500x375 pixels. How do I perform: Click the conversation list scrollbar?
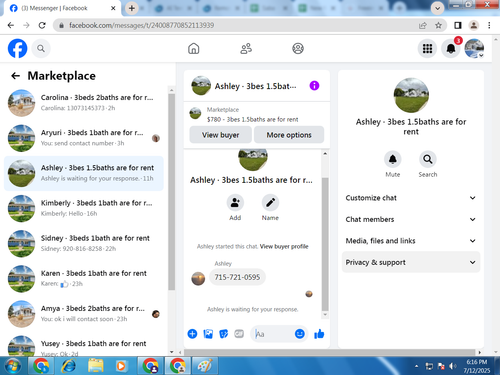tap(172, 192)
